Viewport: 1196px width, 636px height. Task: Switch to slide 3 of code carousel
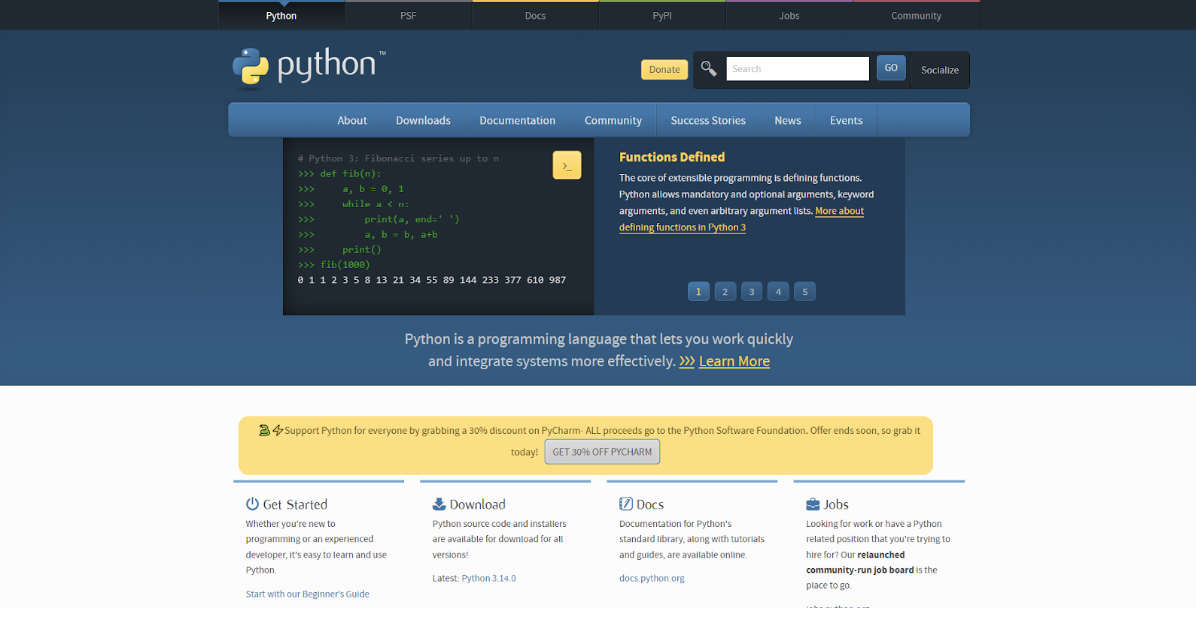click(752, 292)
